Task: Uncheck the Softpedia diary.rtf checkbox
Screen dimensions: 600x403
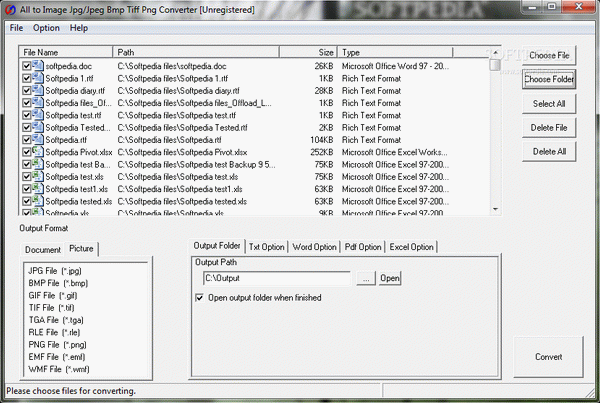Action: pyautogui.click(x=26, y=91)
